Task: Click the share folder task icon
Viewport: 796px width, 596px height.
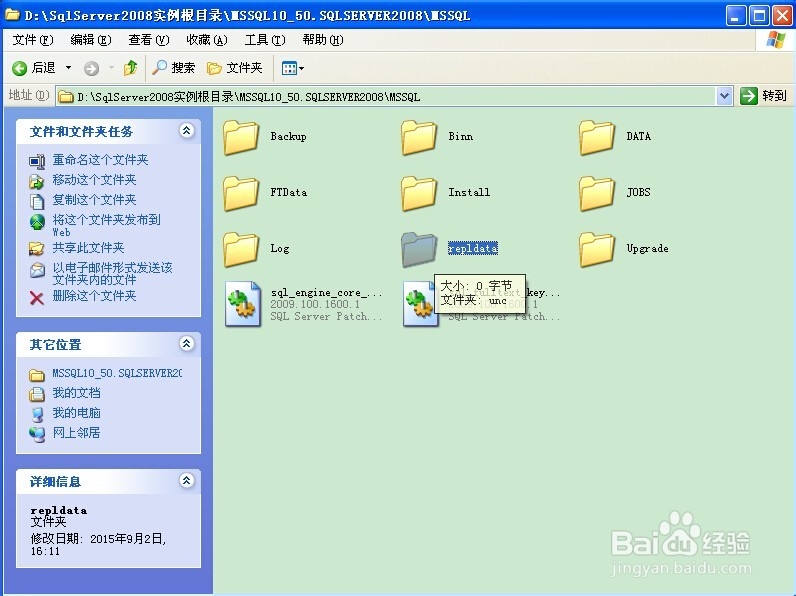Action: (37, 249)
